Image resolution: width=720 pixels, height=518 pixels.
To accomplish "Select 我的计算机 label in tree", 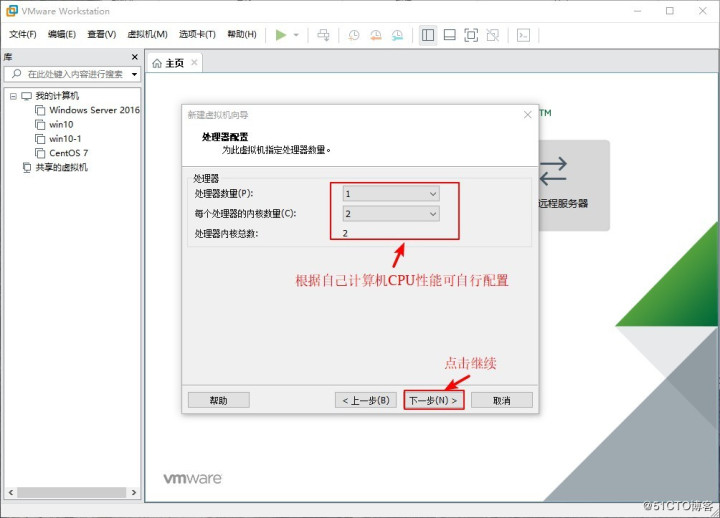I will 57,96.
